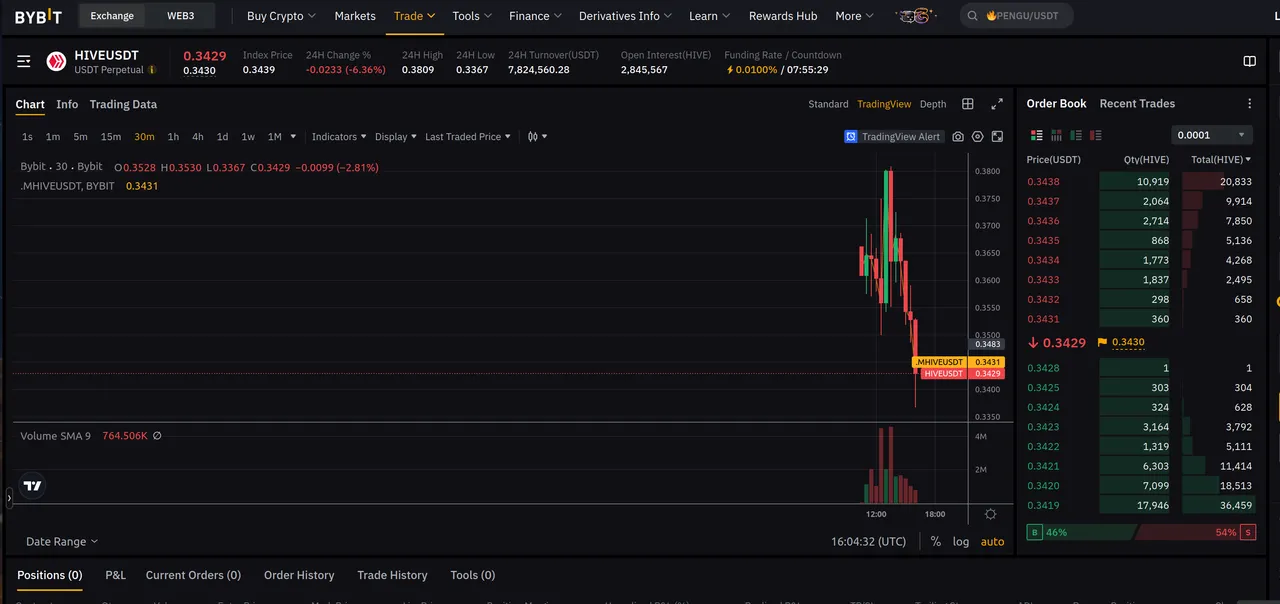Screen dimensions: 1280x604
Task: Open the Date Range selector
Action: coord(62,541)
